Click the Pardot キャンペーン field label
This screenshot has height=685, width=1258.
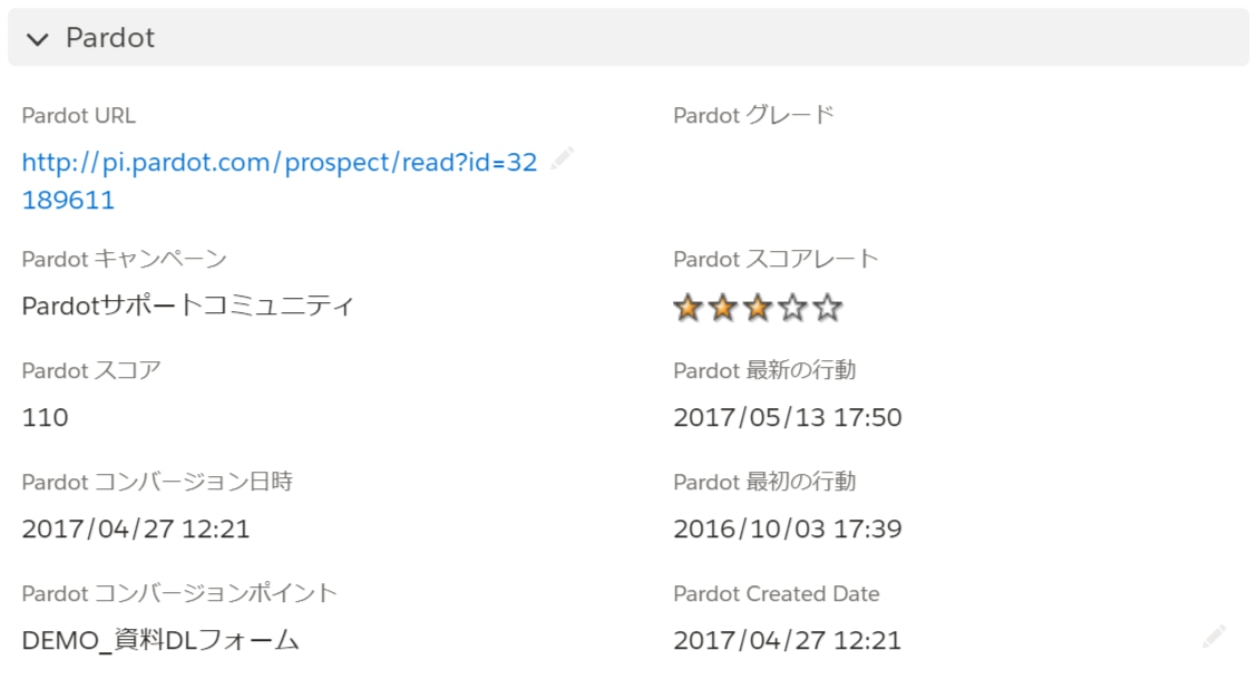124,260
